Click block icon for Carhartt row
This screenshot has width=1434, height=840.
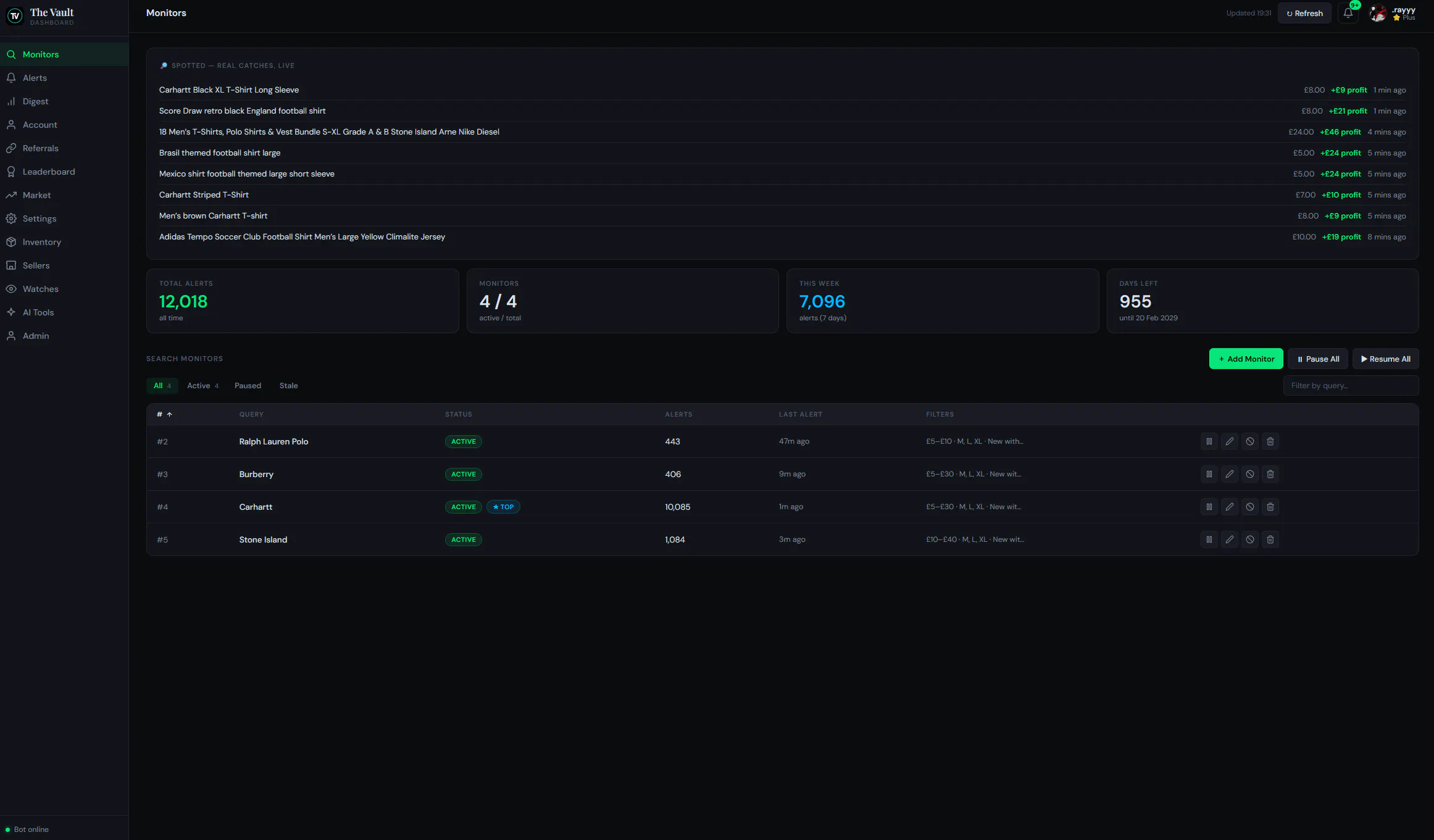coord(1249,507)
